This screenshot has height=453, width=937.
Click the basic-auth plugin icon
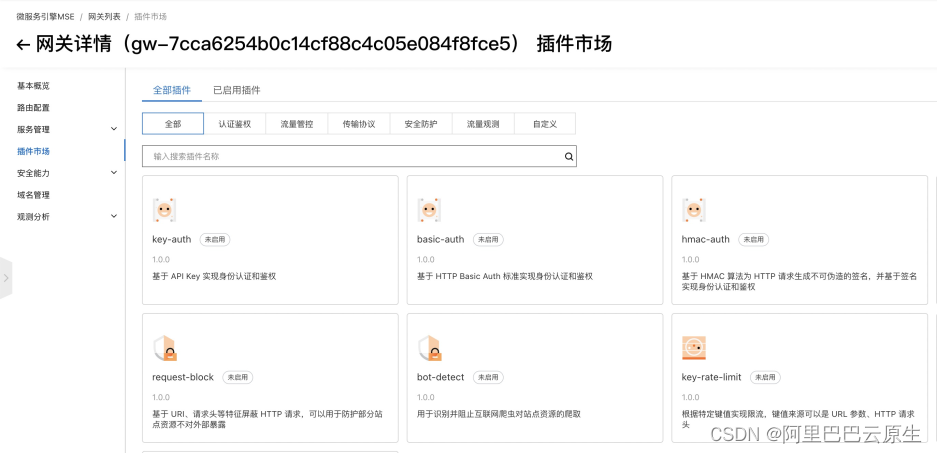pos(429,210)
